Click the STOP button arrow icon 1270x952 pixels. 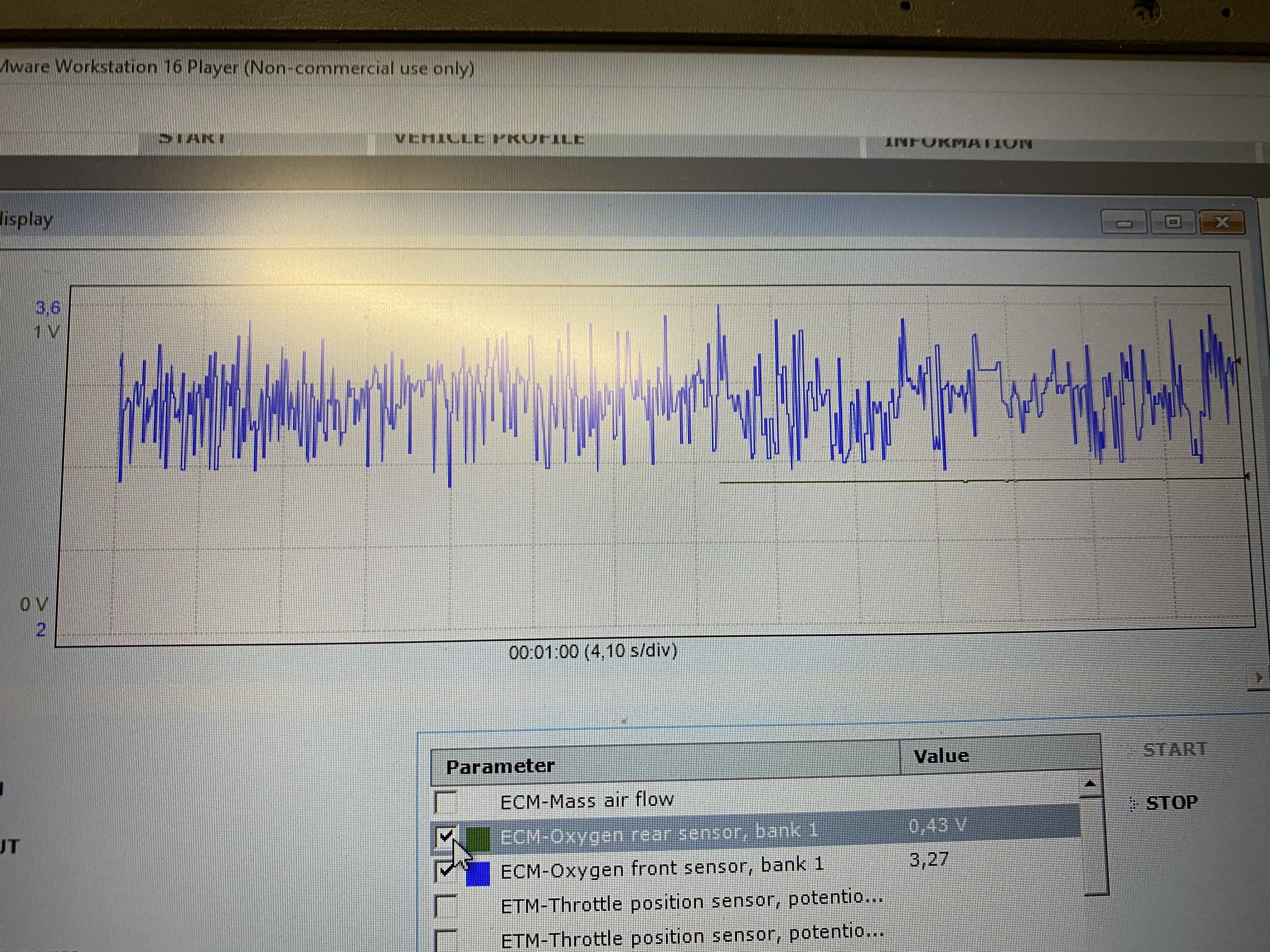[1133, 805]
